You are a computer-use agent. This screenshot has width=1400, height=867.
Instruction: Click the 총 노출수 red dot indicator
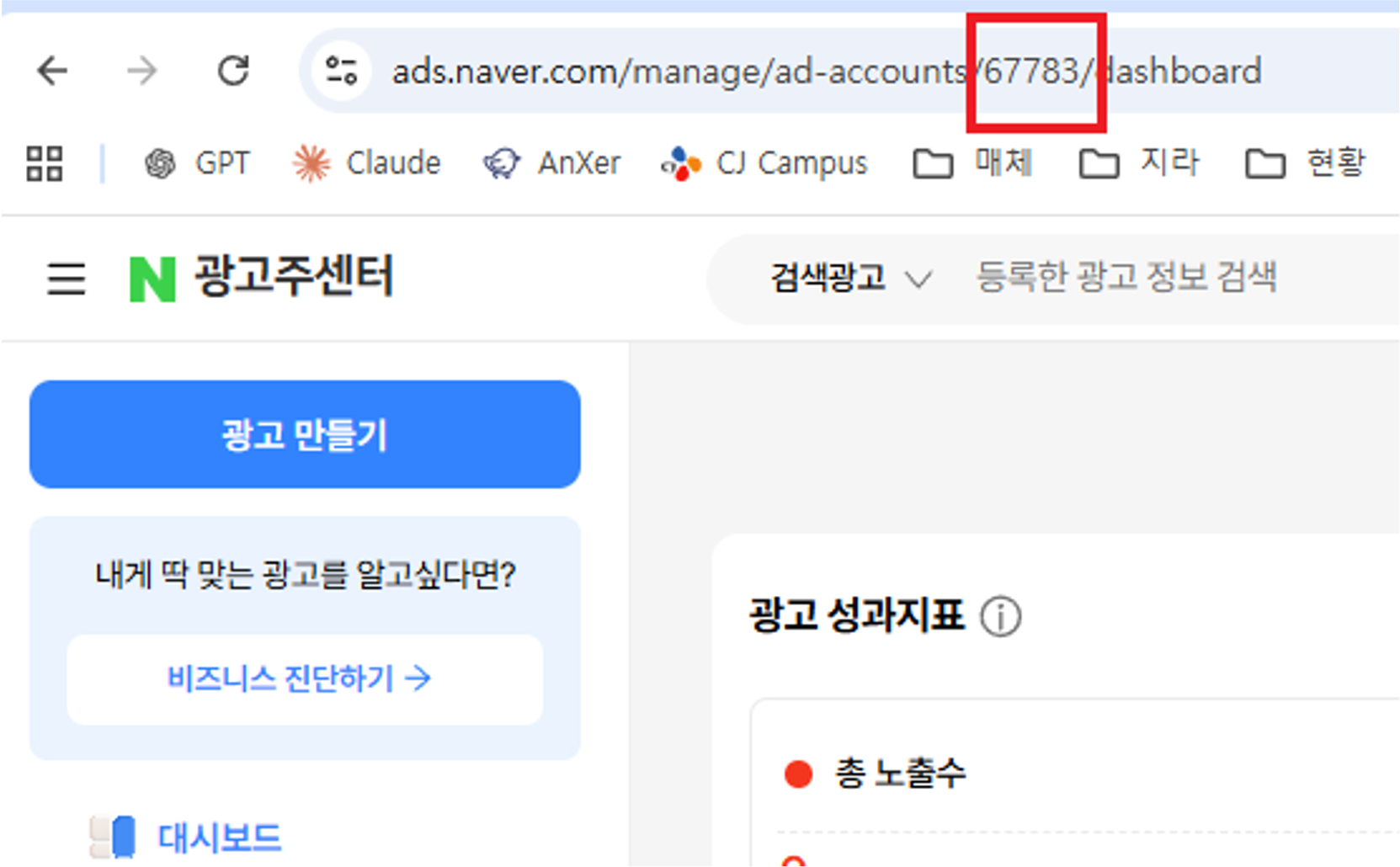(798, 773)
